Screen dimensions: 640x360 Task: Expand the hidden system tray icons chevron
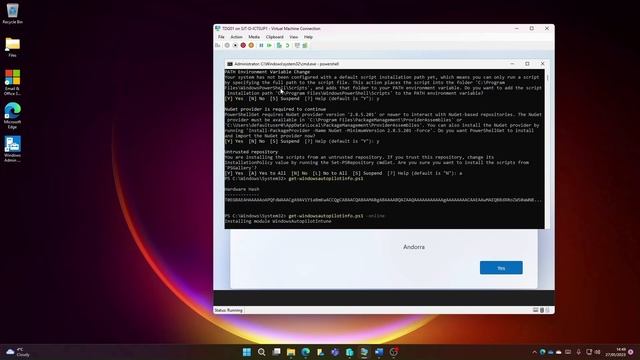point(534,352)
